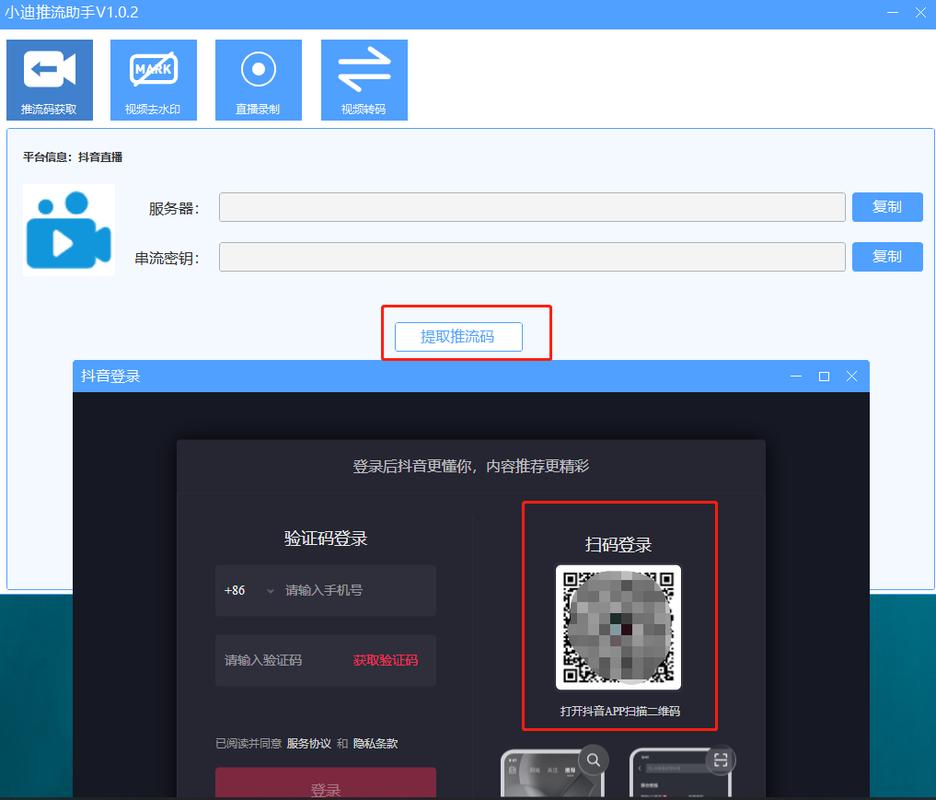Maximize the 抖音登录 window
Image resolution: width=936 pixels, height=800 pixels.
[824, 376]
